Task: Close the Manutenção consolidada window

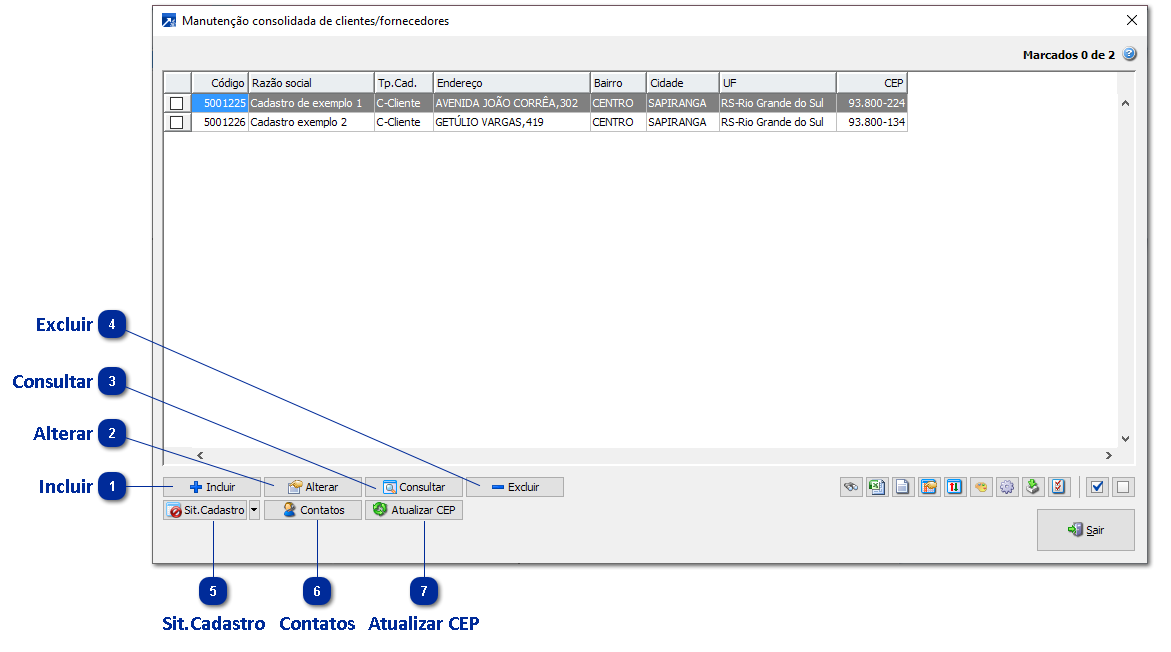Action: (1131, 20)
